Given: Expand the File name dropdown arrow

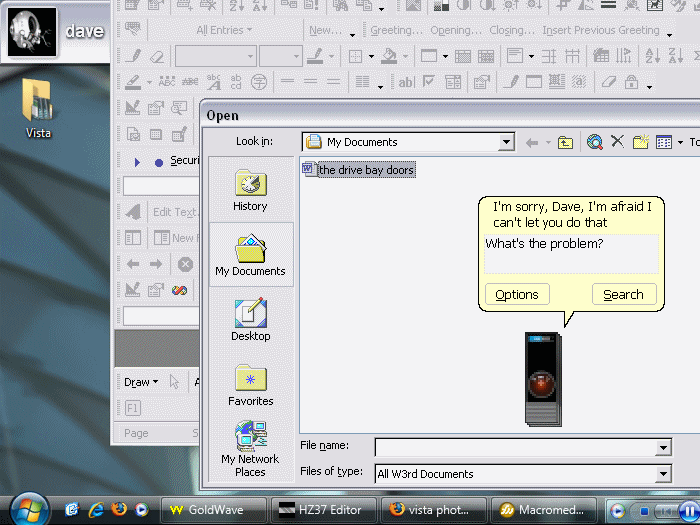Looking at the screenshot, I should 663,448.
